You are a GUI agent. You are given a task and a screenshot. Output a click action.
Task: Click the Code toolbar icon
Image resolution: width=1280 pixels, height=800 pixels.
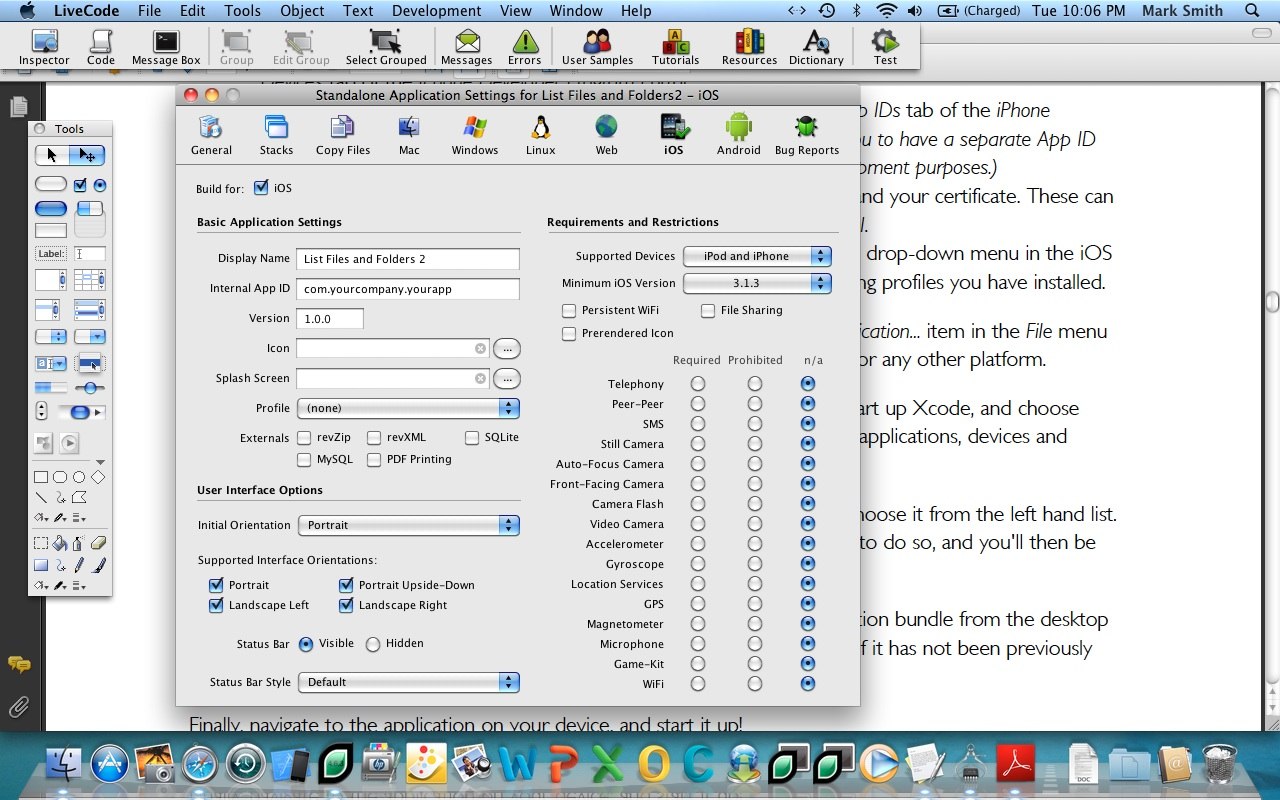click(101, 46)
